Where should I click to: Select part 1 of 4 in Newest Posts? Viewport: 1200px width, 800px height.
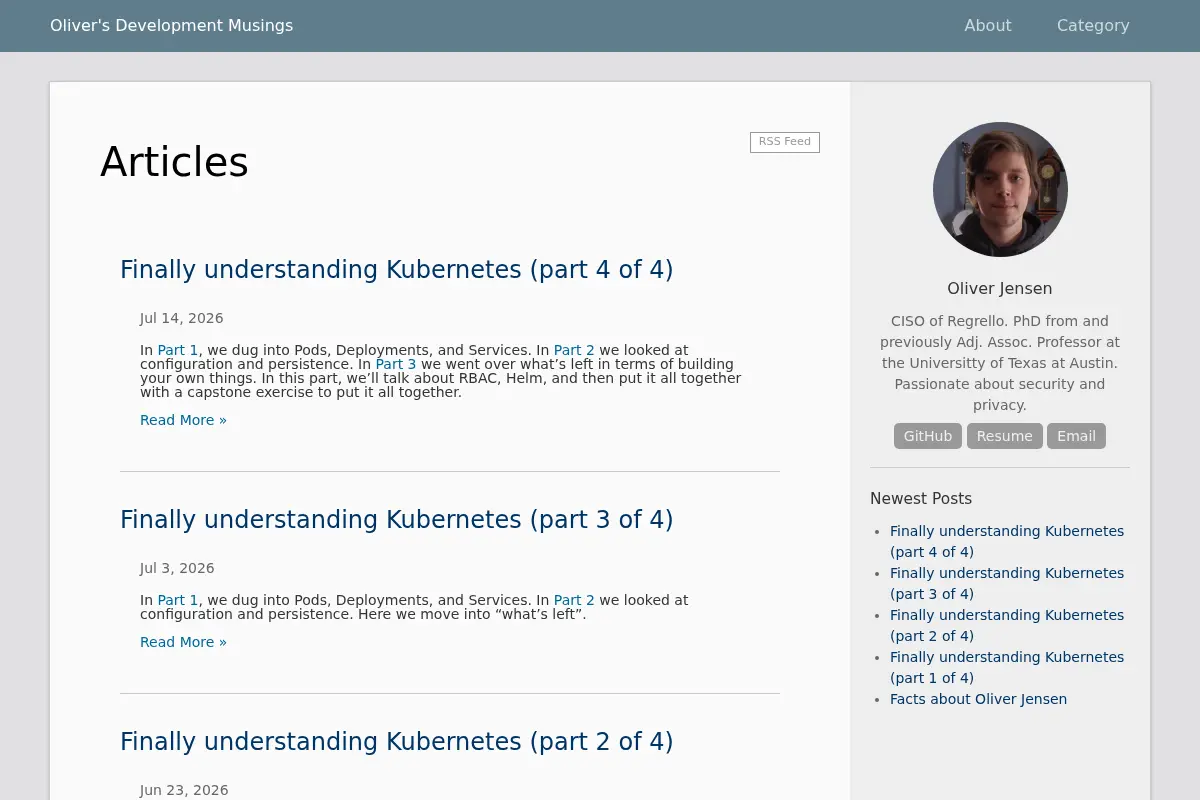click(x=1007, y=667)
